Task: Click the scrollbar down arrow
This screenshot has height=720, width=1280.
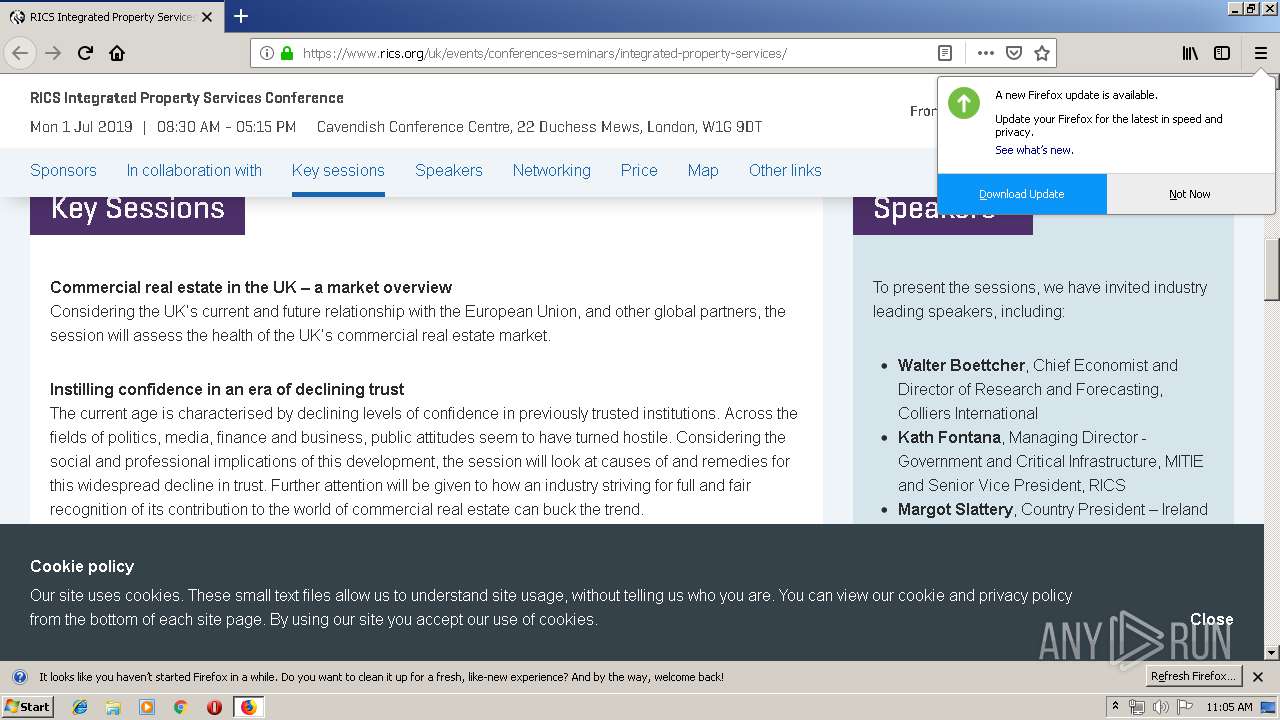Action: (1272, 652)
